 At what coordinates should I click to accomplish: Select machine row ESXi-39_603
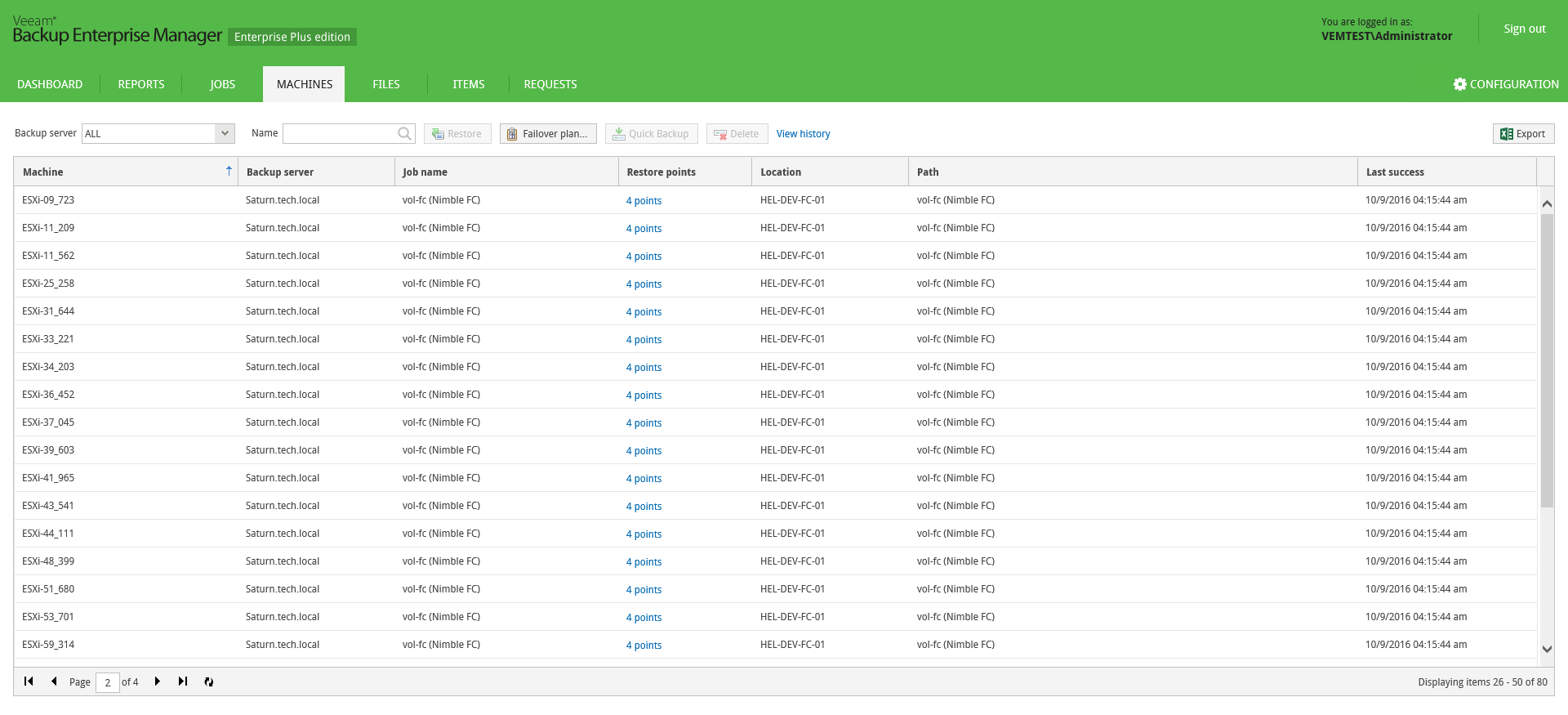775,450
